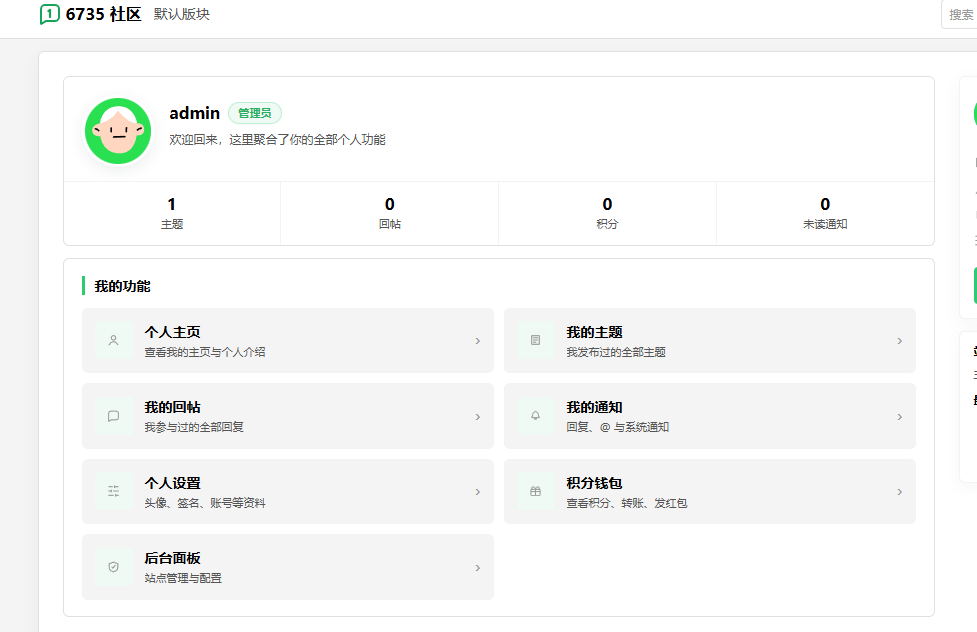Click the 管理员 role badge
The image size is (977, 632).
click(255, 113)
